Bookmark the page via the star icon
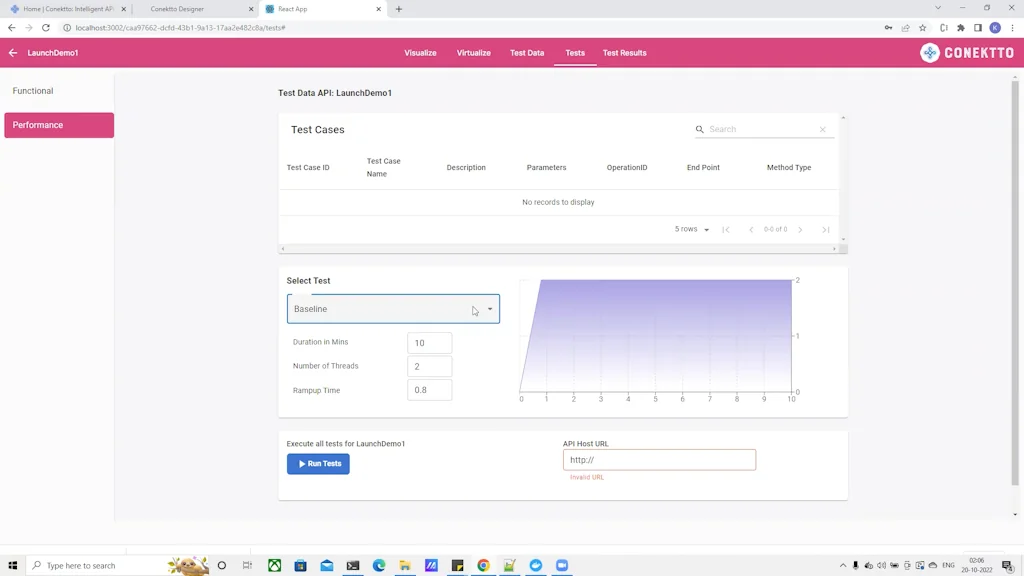1024x576 pixels. pyautogui.click(x=922, y=28)
